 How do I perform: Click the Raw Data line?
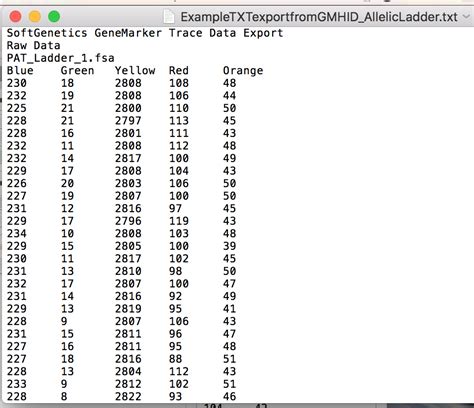(33, 46)
